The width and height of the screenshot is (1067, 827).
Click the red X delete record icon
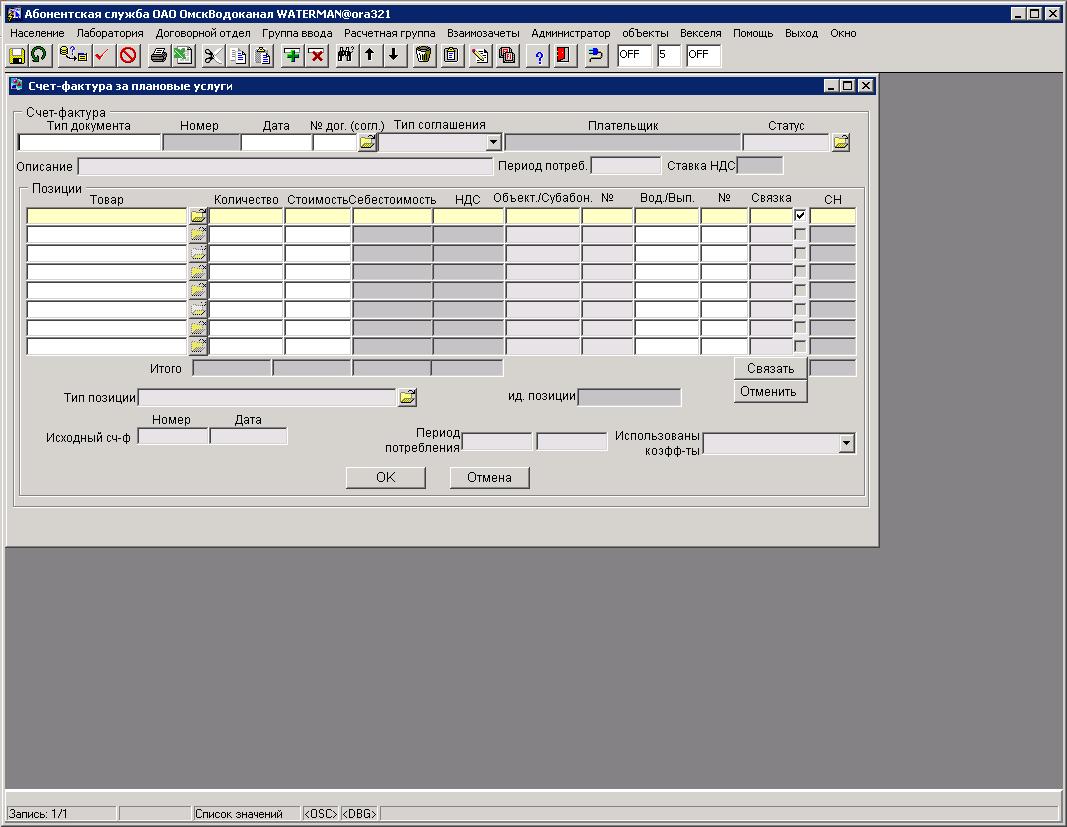click(x=317, y=55)
